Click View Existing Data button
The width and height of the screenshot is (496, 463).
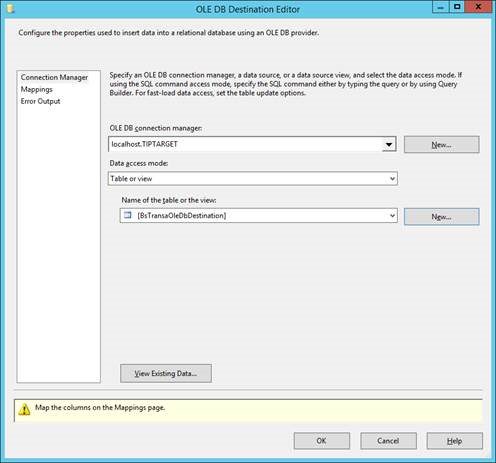(x=166, y=373)
